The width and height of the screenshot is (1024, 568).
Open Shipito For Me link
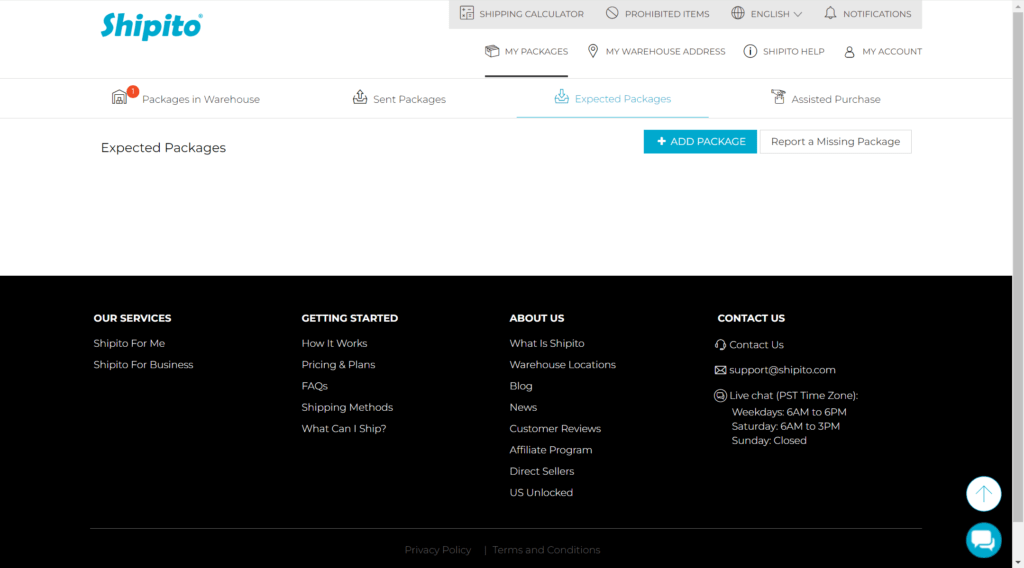coord(129,343)
